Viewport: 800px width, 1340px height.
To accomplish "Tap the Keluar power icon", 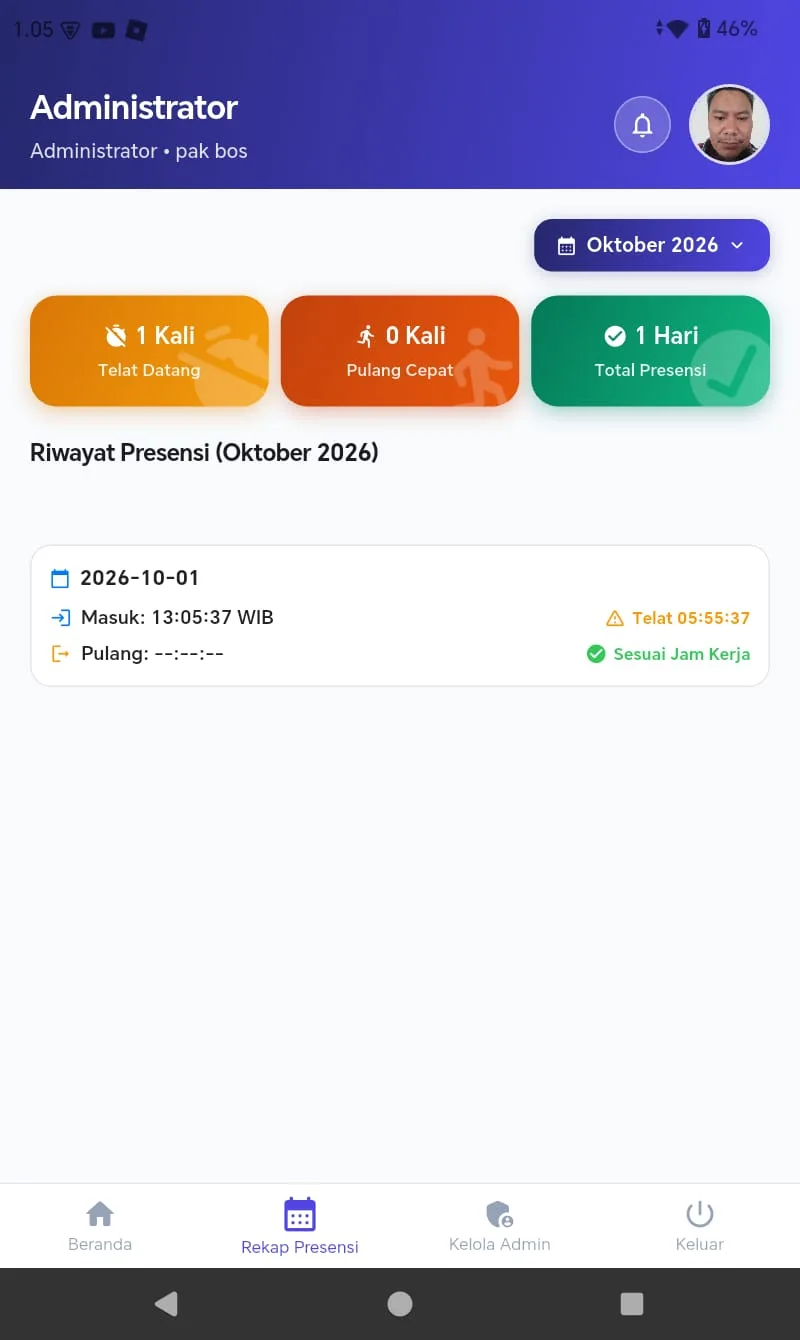I will pos(700,1214).
